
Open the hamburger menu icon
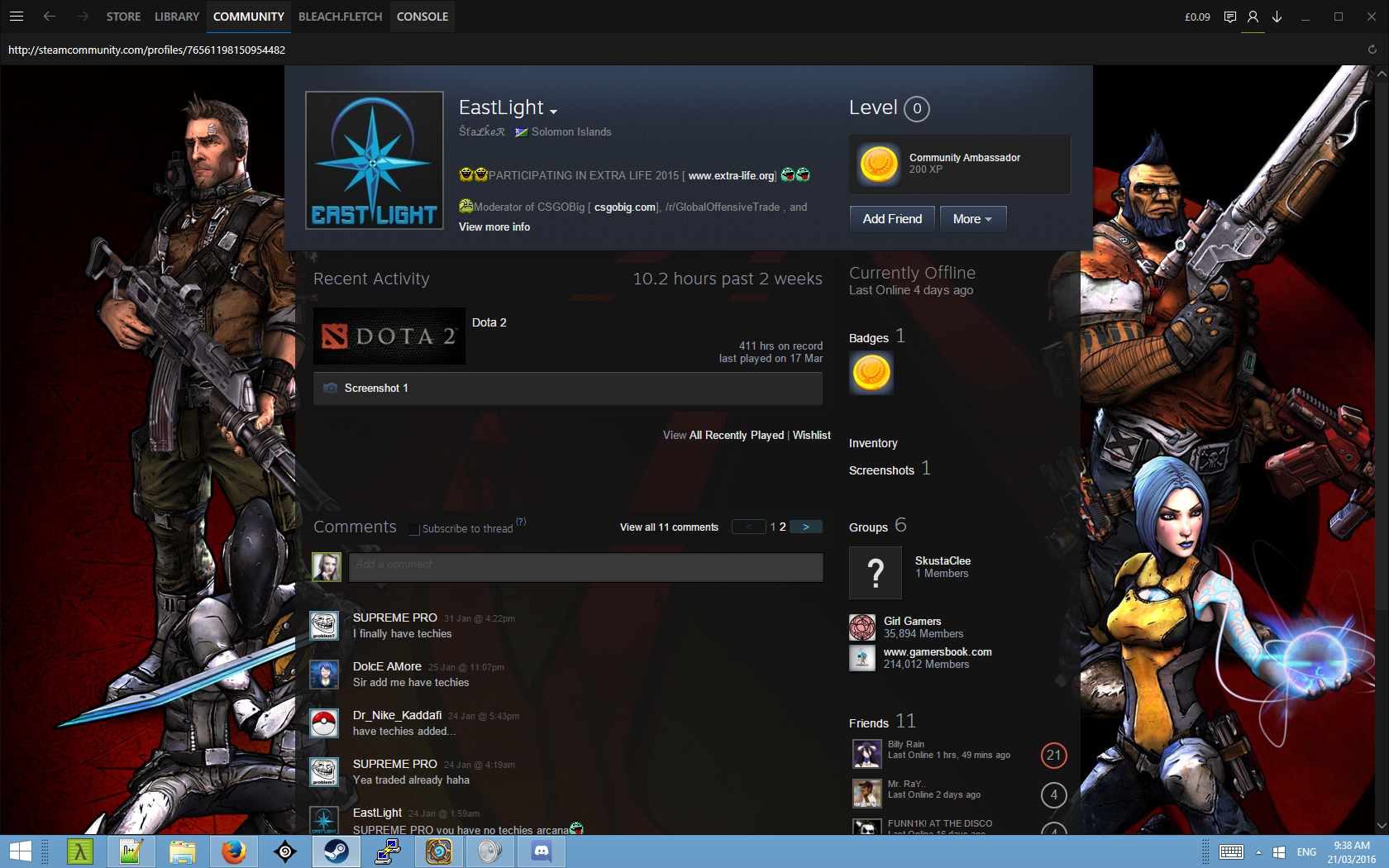pyautogui.click(x=17, y=17)
